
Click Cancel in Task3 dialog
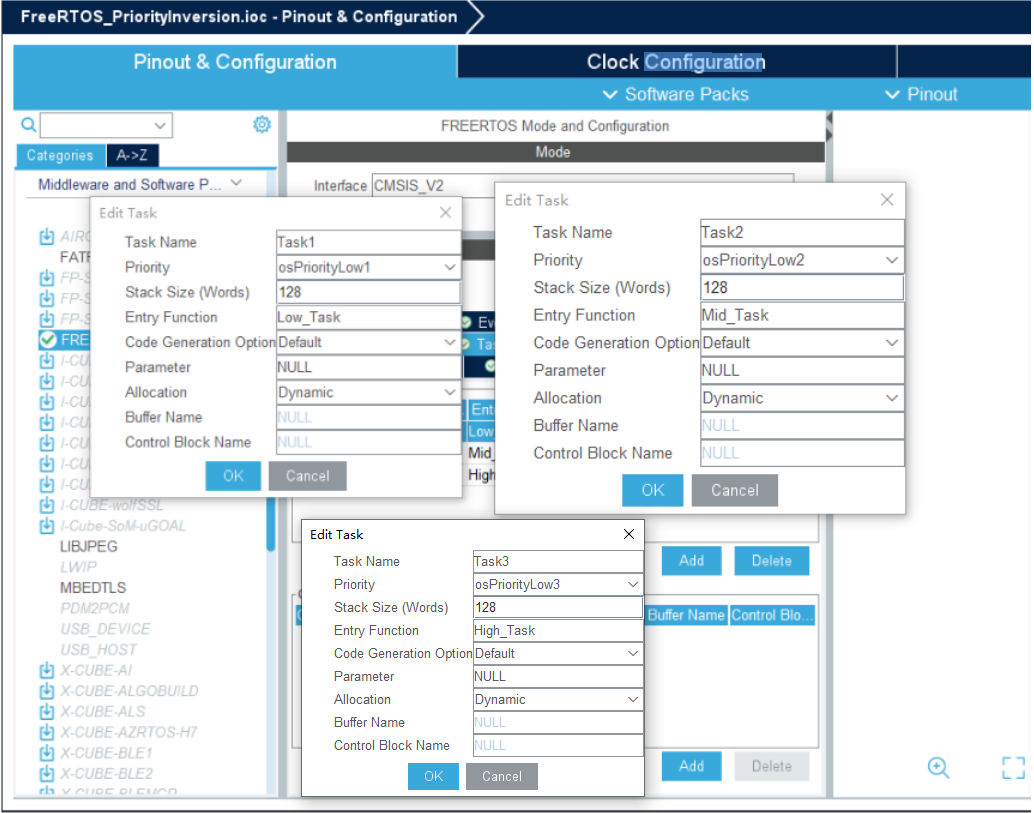(502, 776)
